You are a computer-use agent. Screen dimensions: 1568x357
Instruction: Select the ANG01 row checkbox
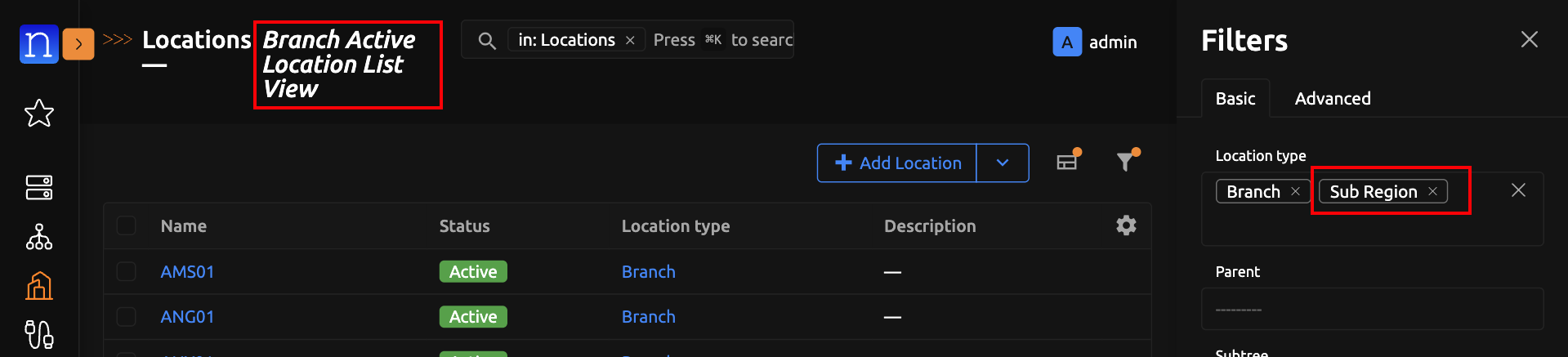(x=127, y=316)
